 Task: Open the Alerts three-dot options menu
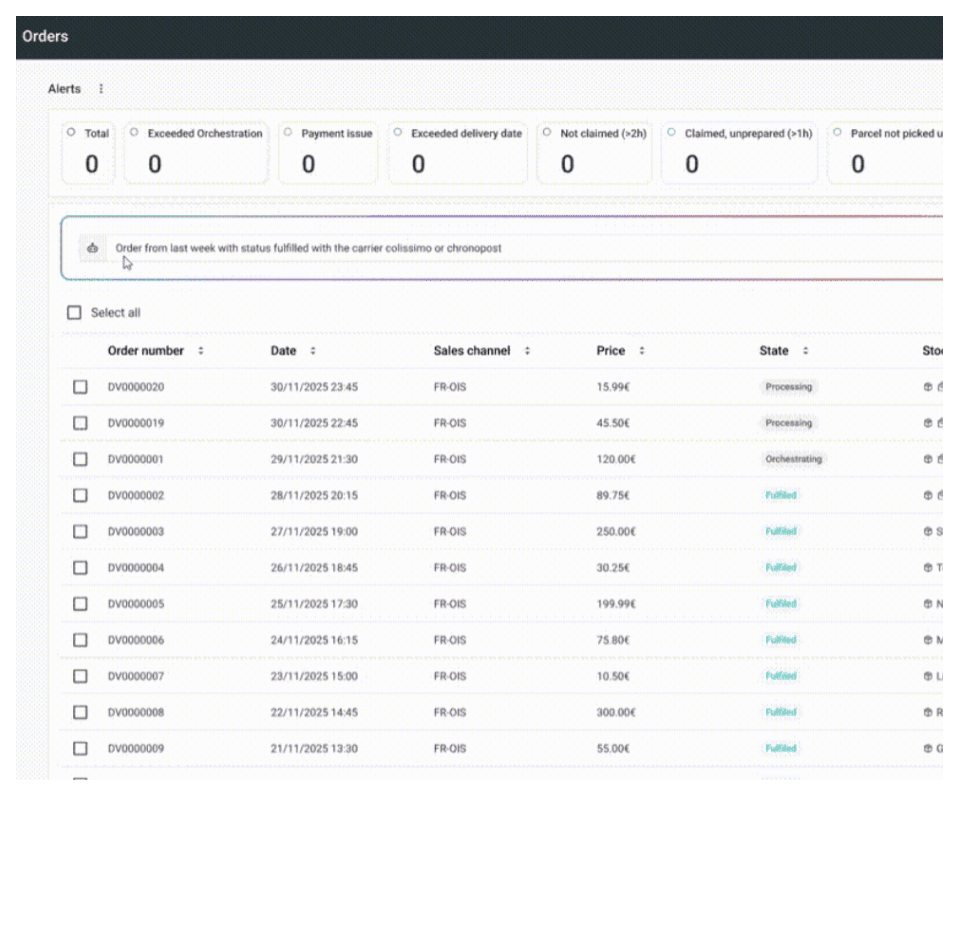point(100,89)
